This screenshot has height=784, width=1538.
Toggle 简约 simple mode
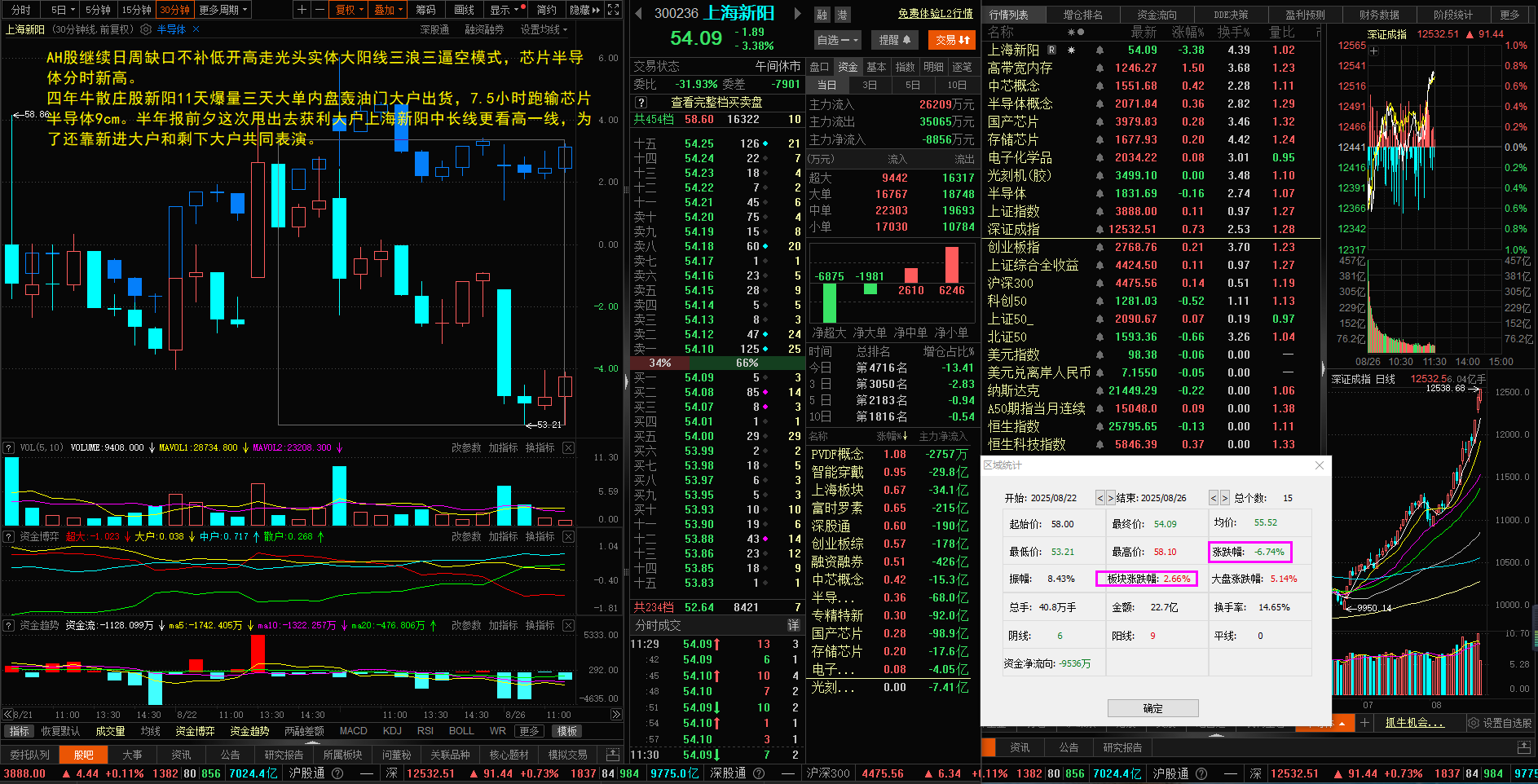click(x=546, y=10)
